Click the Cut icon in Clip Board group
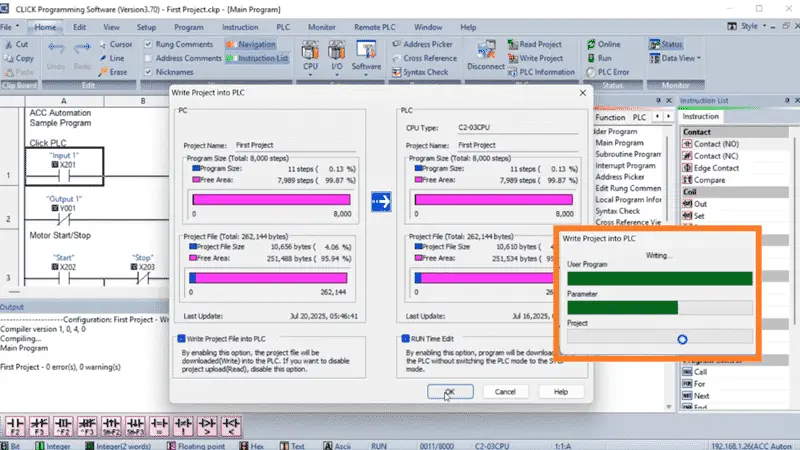The width and height of the screenshot is (800, 450). [x=8, y=44]
